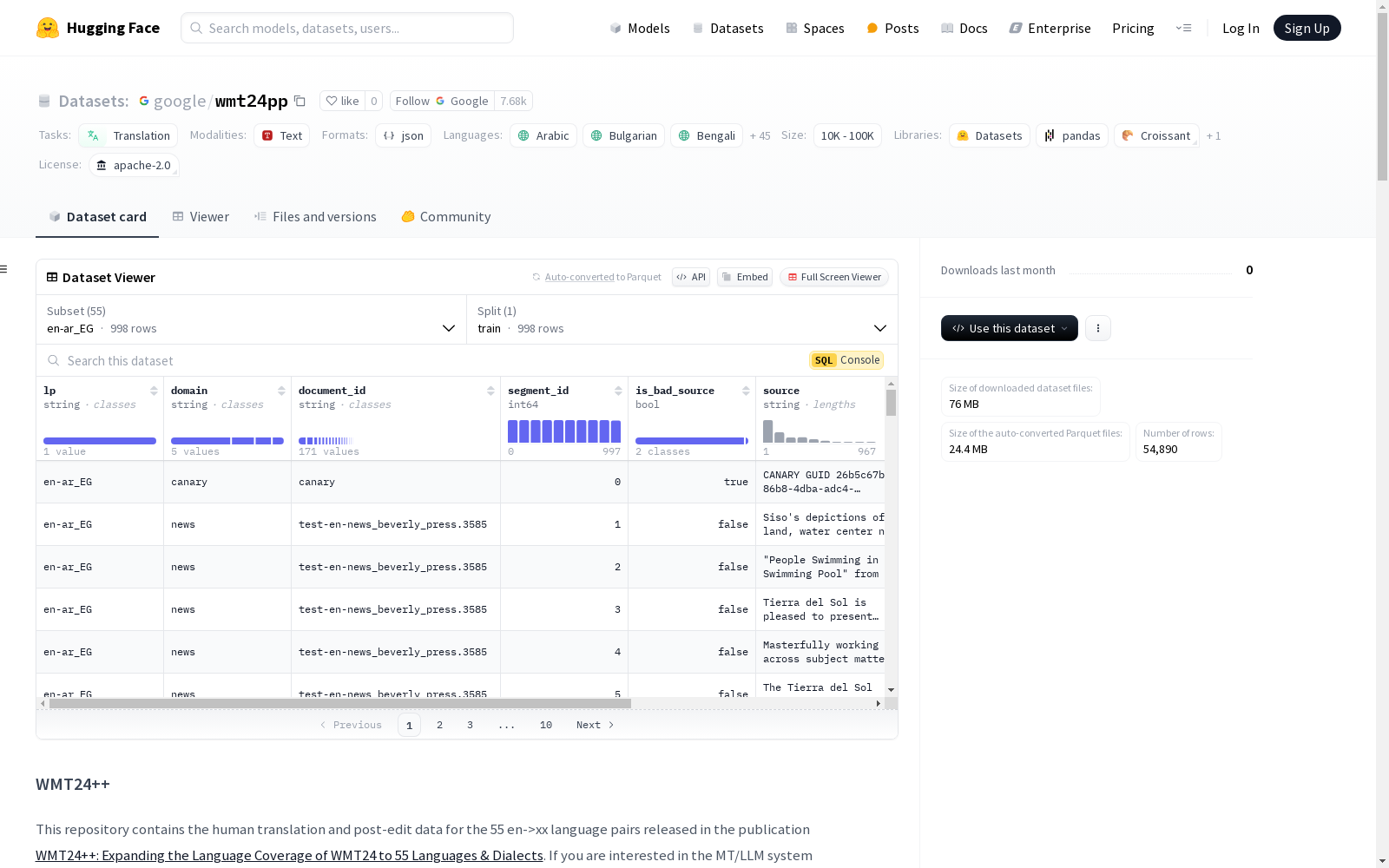This screenshot has width=1389, height=868.
Task: Click the table horizontal scrollbar thumb
Action: 340,703
